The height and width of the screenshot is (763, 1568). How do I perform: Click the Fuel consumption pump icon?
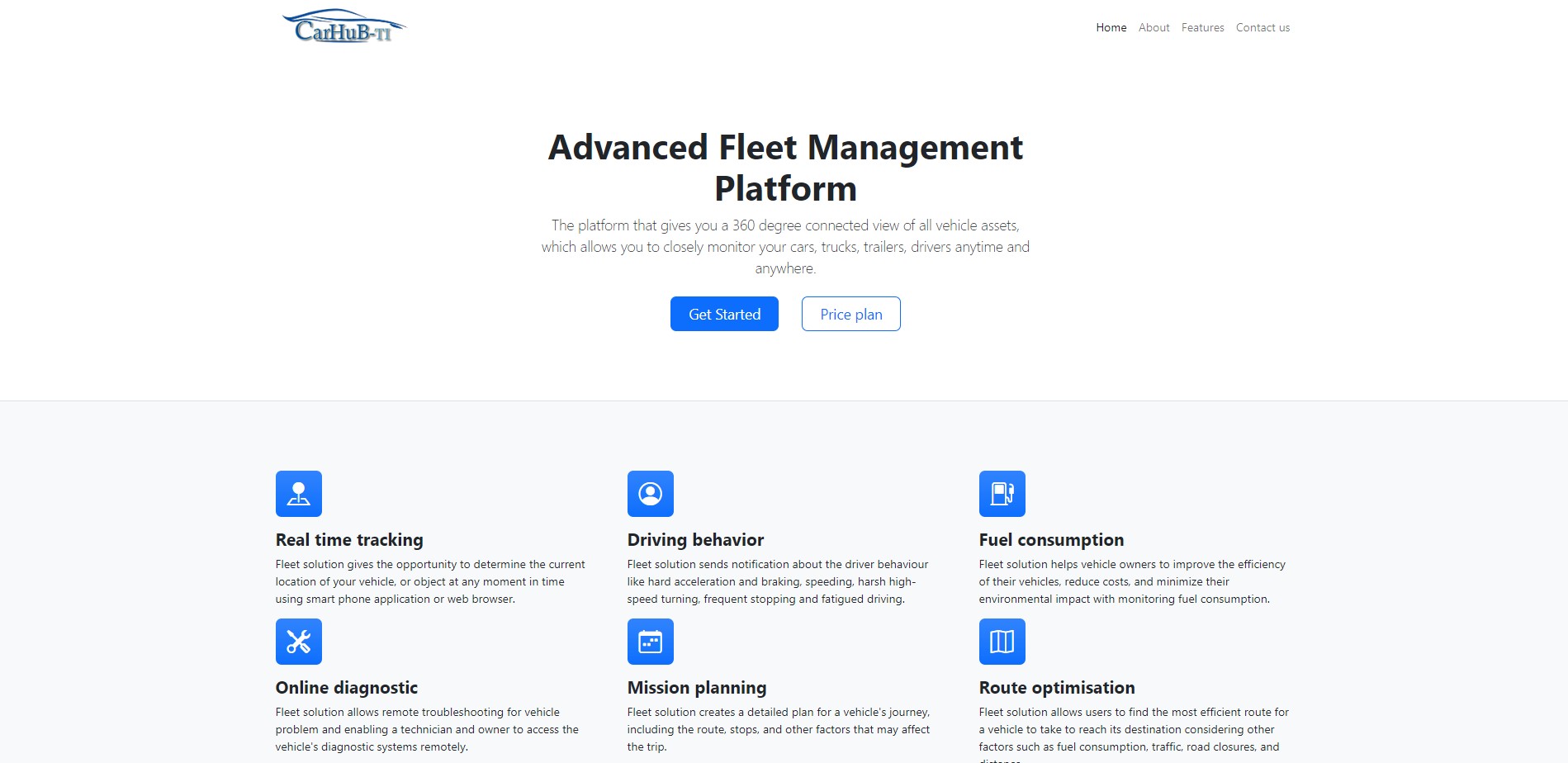pyautogui.click(x=1002, y=494)
